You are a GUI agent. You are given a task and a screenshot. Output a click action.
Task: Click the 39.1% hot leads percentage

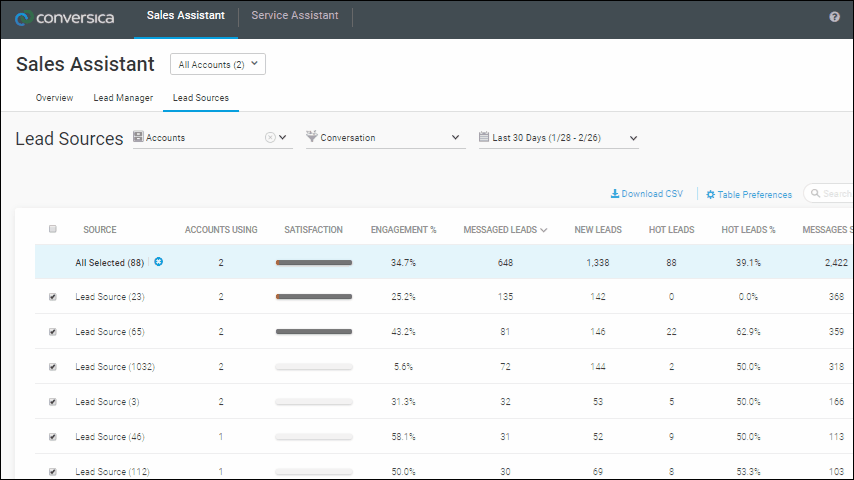[x=748, y=263]
